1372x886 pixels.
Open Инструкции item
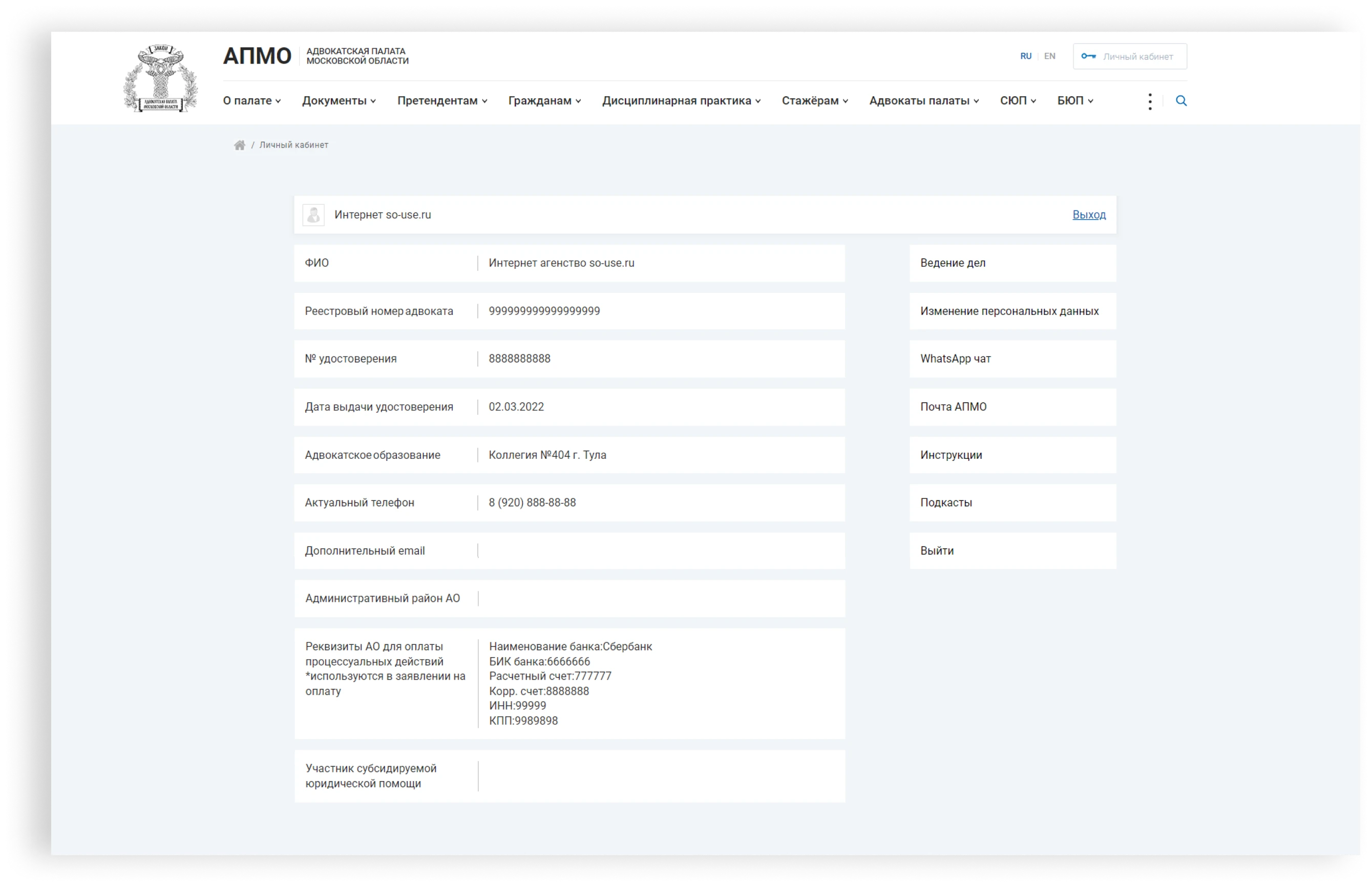click(1012, 455)
